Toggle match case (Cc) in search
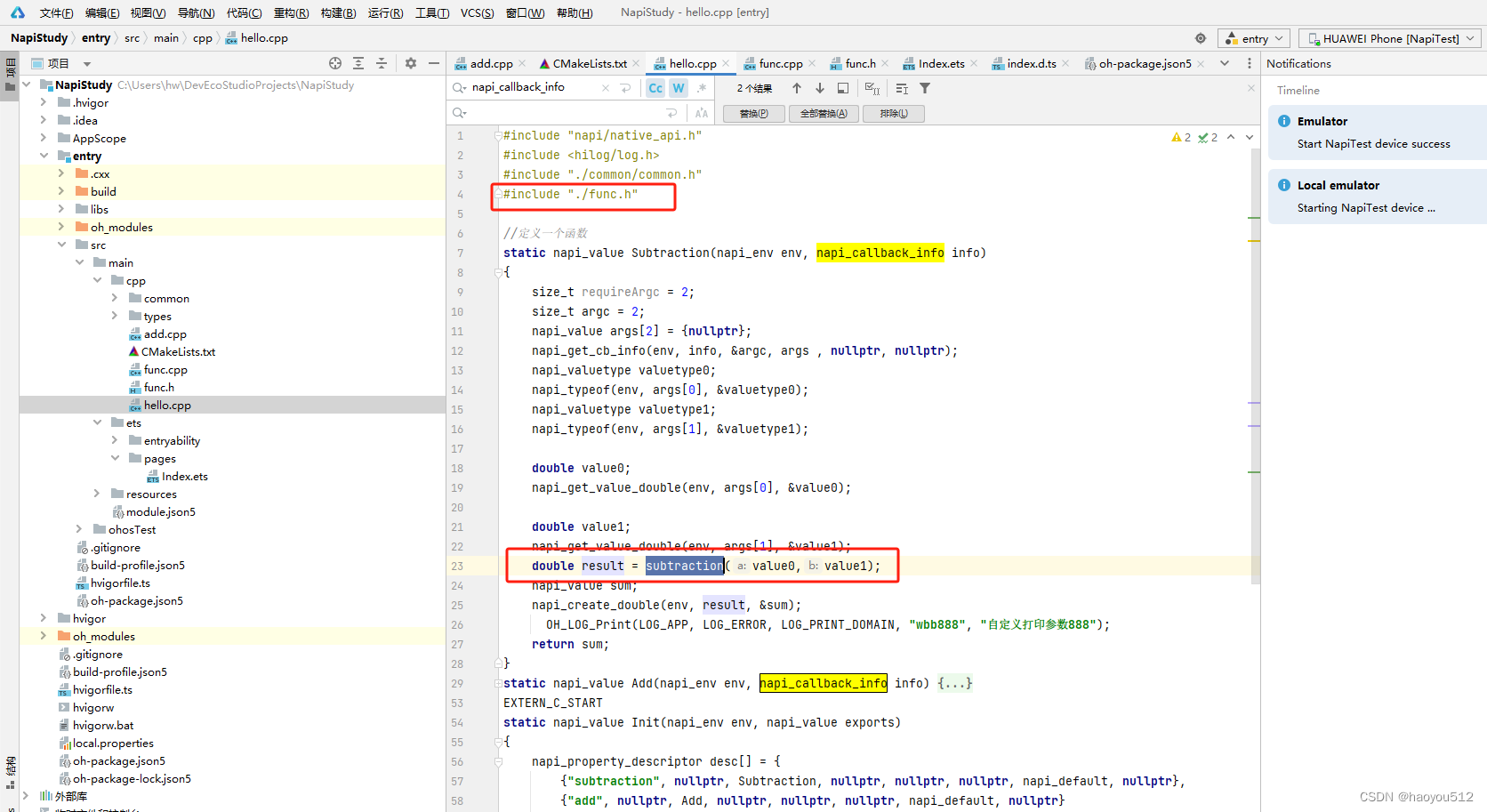1487x812 pixels. click(x=655, y=88)
